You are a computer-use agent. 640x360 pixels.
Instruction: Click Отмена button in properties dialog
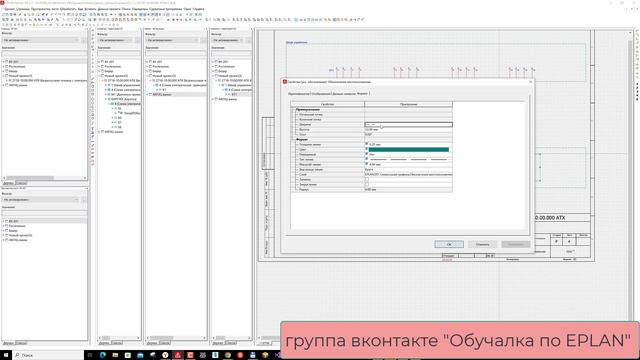click(x=482, y=244)
